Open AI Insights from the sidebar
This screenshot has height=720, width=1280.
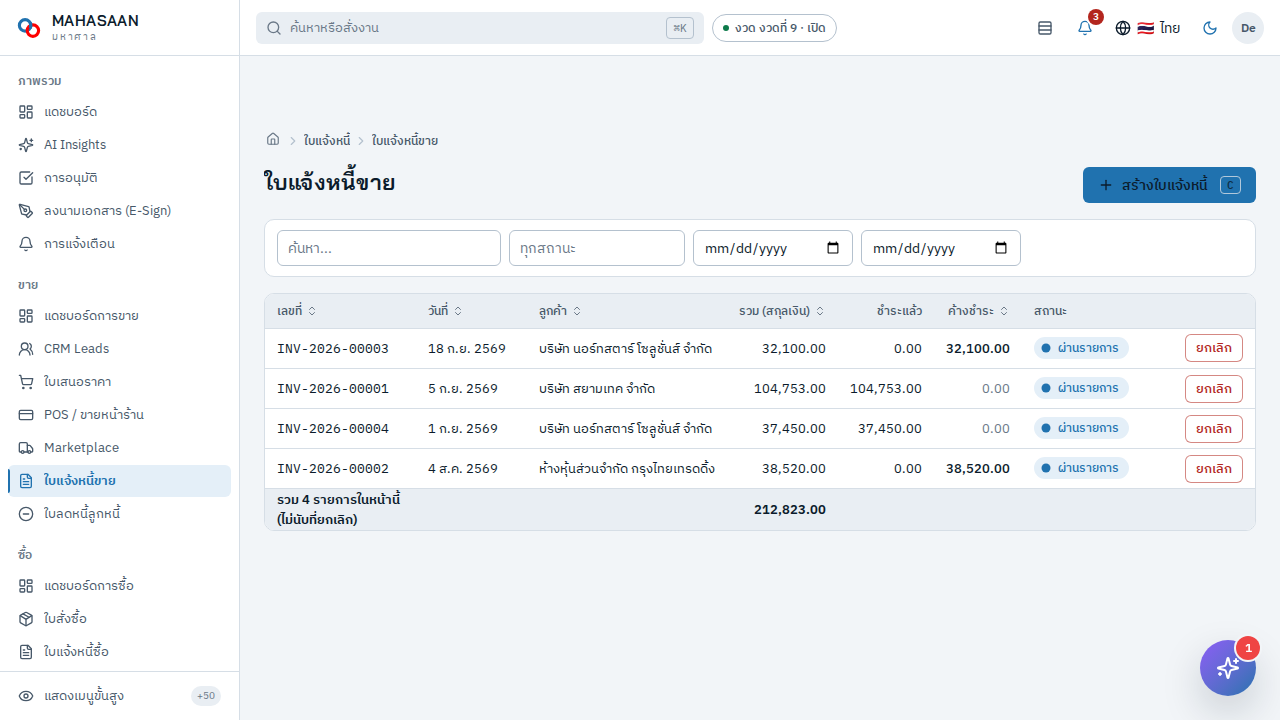click(120, 145)
